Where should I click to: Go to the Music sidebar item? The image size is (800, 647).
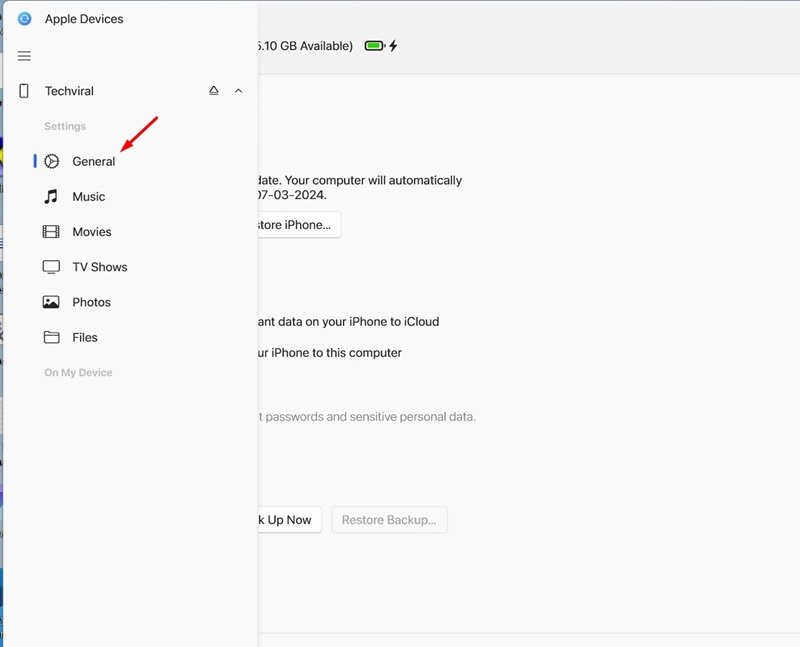[x=89, y=197]
